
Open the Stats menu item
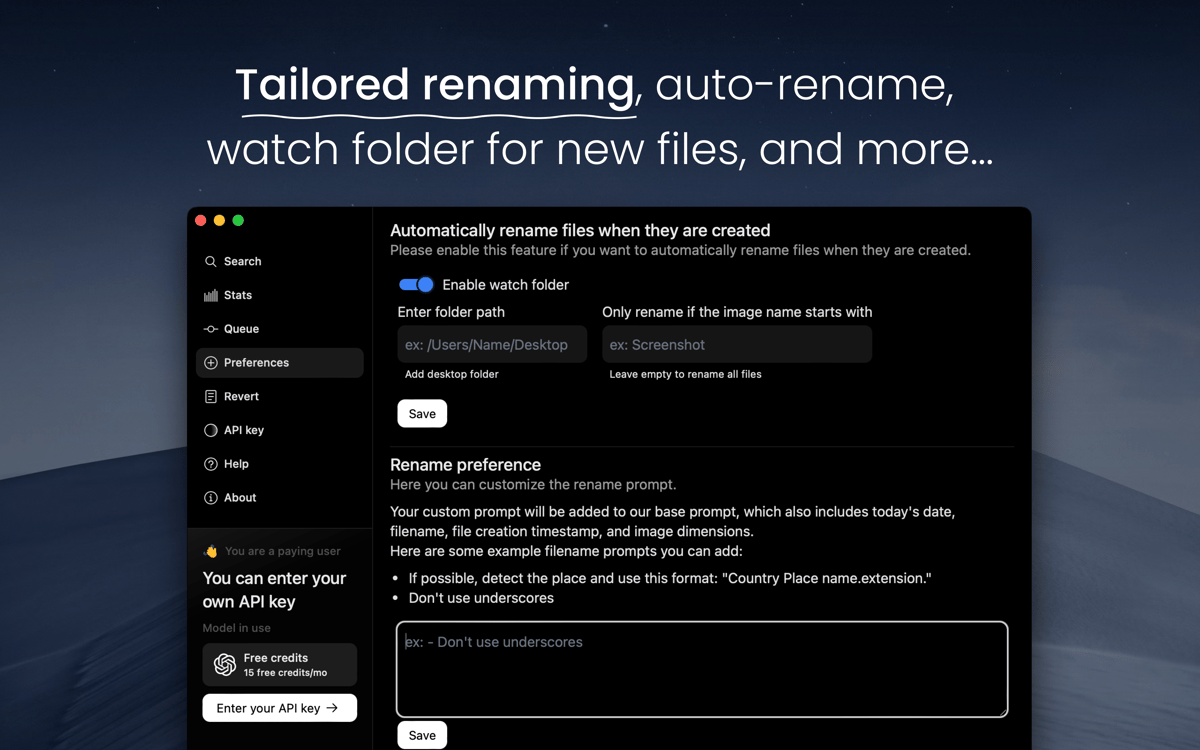pos(238,295)
